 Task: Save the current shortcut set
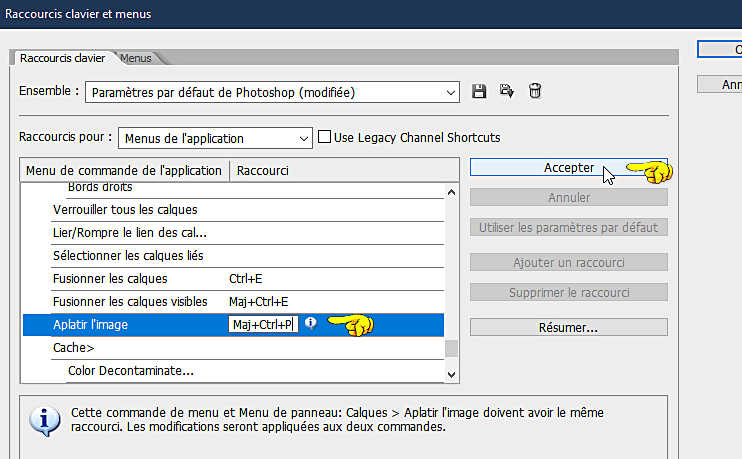pyautogui.click(x=479, y=91)
